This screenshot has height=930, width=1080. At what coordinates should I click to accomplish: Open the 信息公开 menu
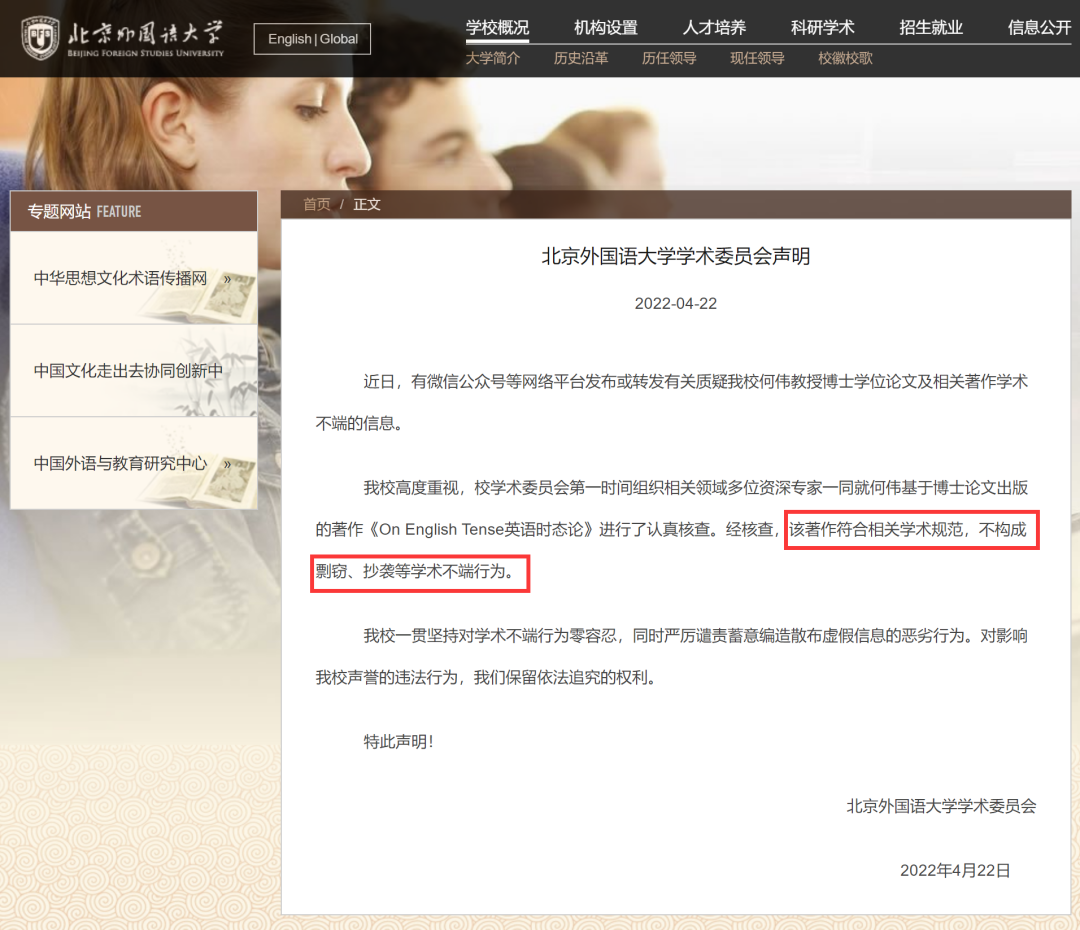[1039, 28]
